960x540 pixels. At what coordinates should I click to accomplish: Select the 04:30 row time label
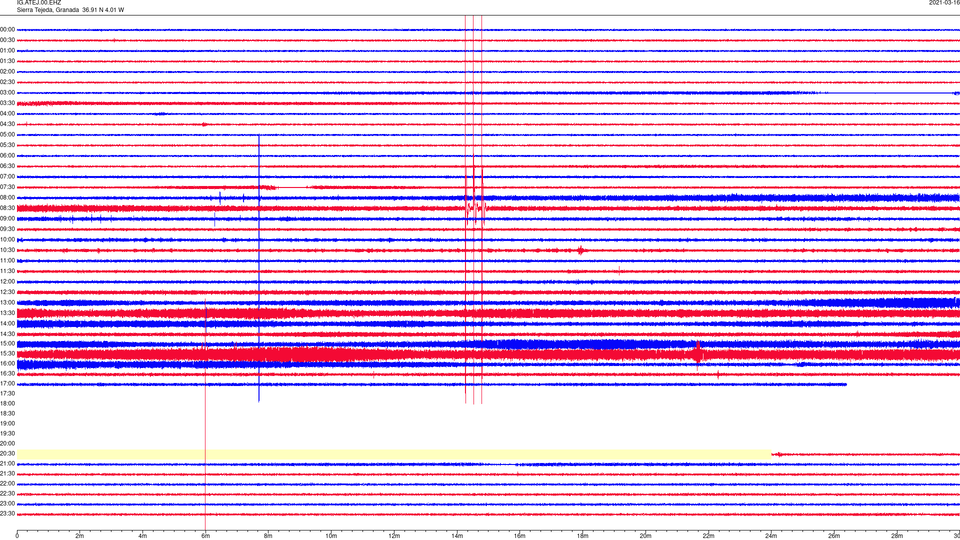(7, 124)
